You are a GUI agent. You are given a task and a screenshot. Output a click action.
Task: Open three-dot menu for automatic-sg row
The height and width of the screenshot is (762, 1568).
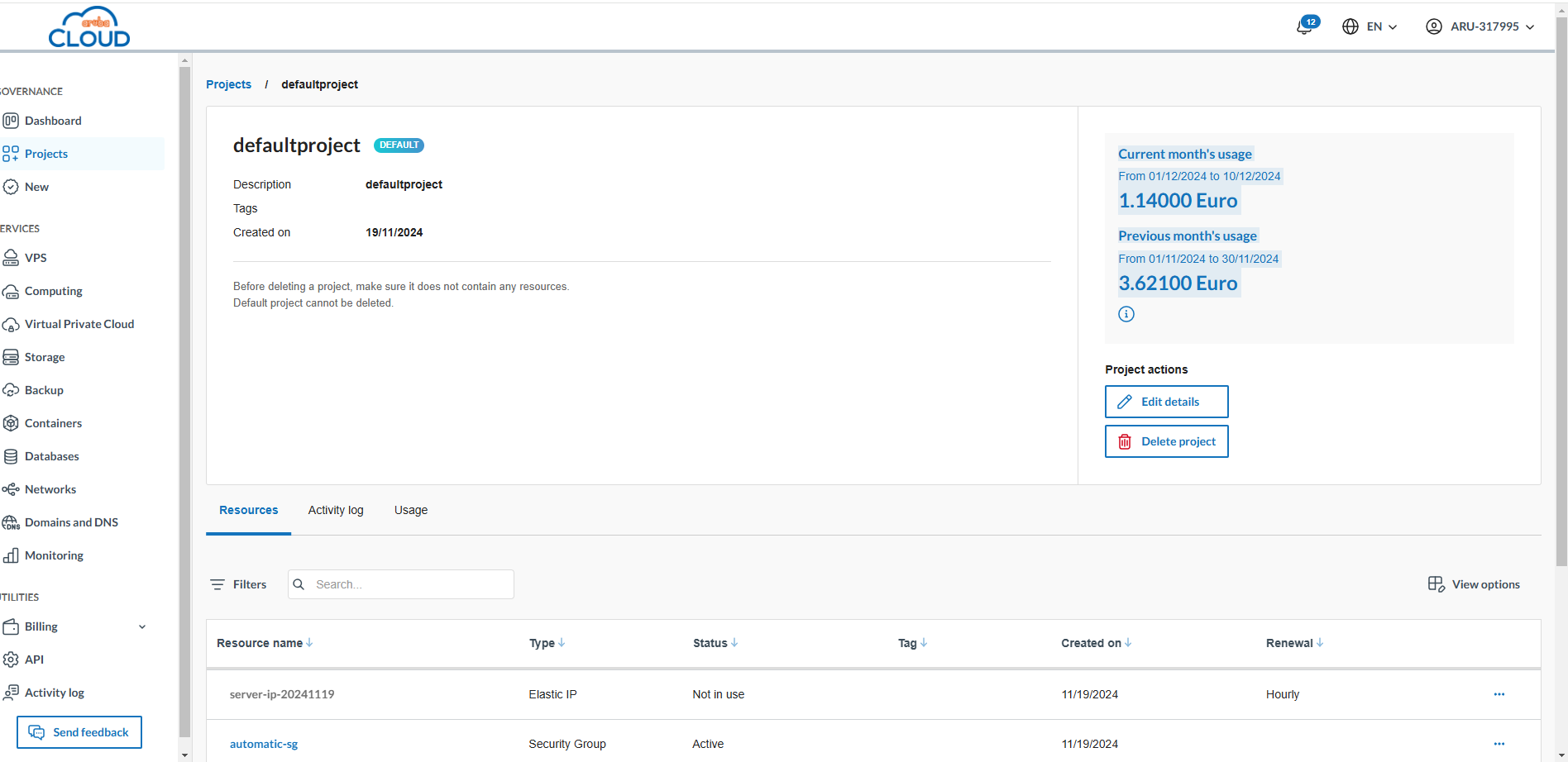tap(1499, 744)
